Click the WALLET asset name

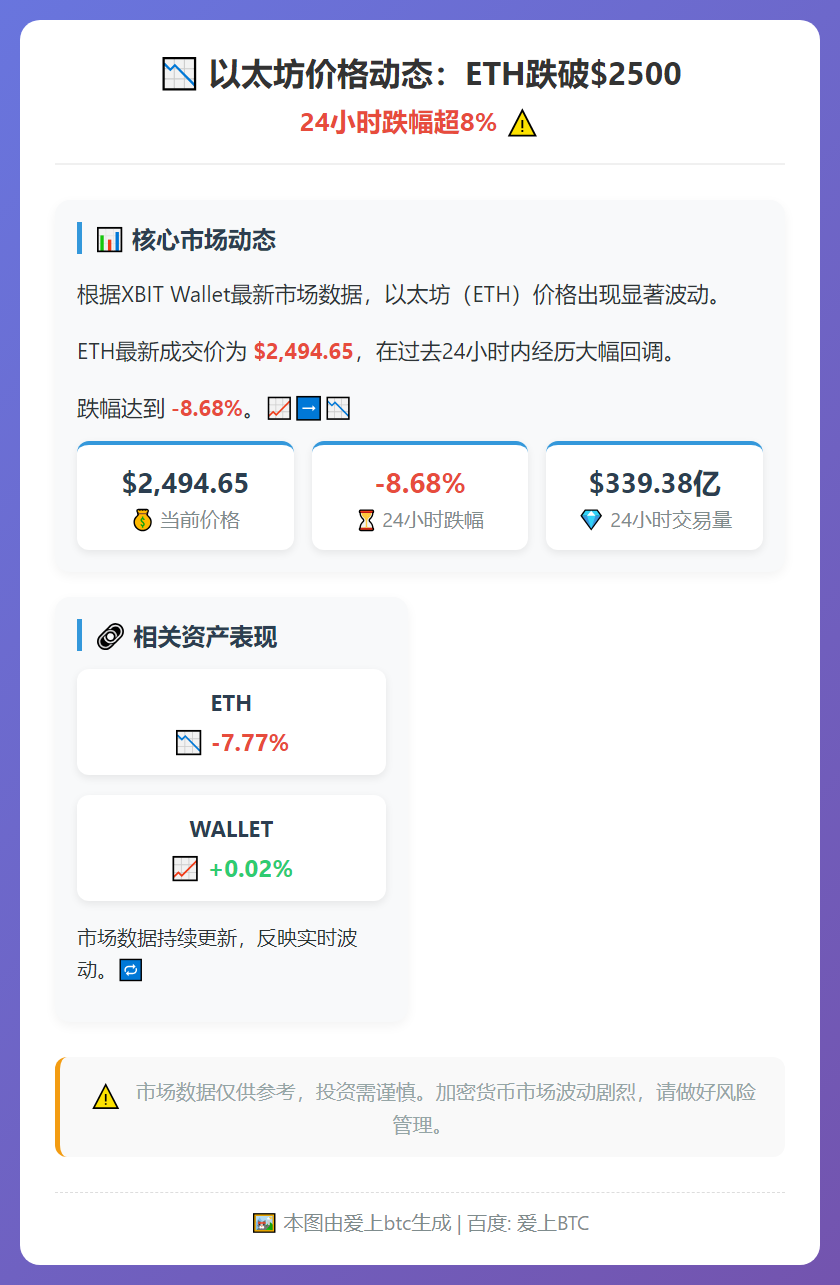point(231,829)
